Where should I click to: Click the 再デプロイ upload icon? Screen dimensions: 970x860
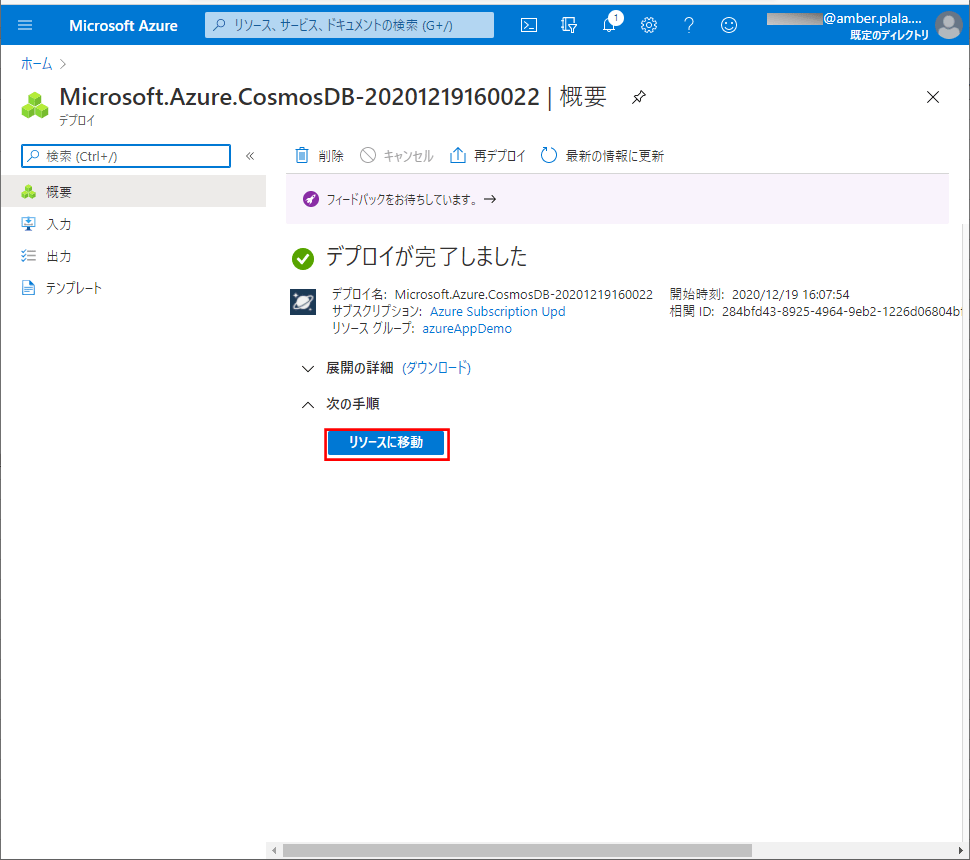(x=458, y=155)
